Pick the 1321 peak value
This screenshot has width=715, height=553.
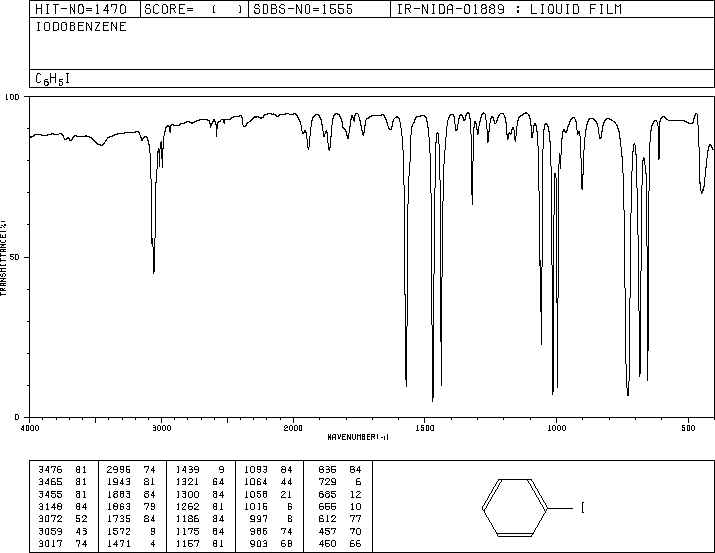tap(187, 482)
